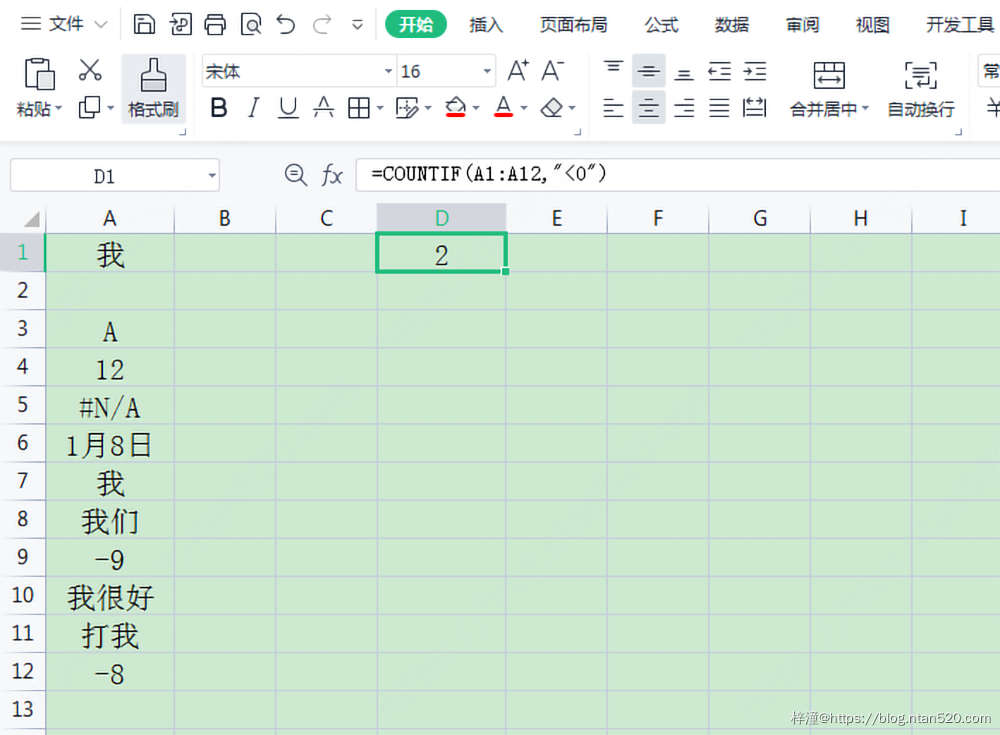Toggle strikethrough text icon
This screenshot has width=1000, height=735.
coord(323,107)
